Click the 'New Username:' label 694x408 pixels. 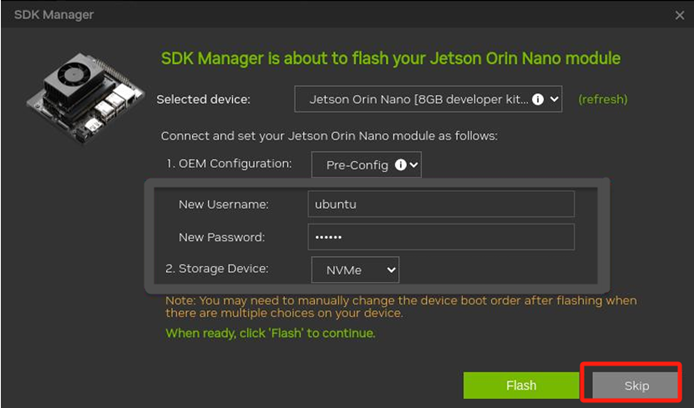coord(224,204)
